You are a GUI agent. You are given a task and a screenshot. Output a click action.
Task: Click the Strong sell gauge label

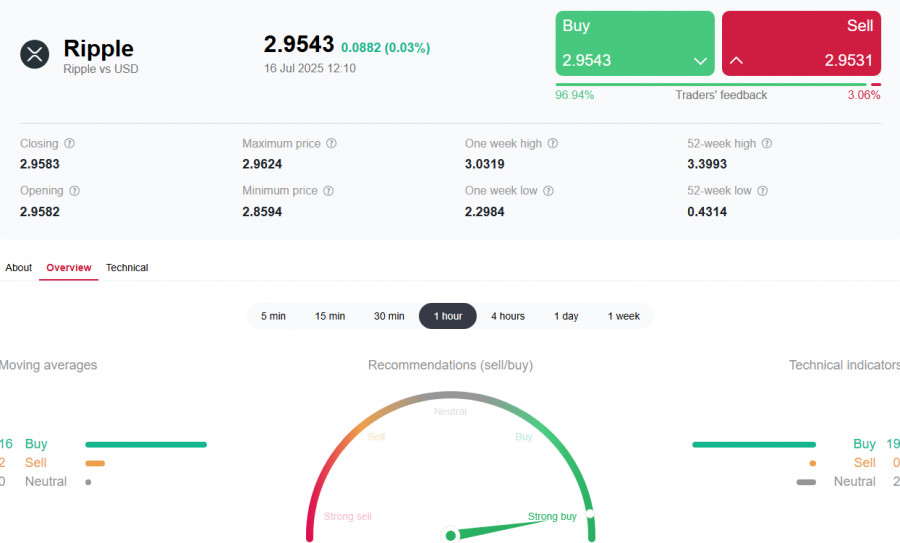pos(348,516)
